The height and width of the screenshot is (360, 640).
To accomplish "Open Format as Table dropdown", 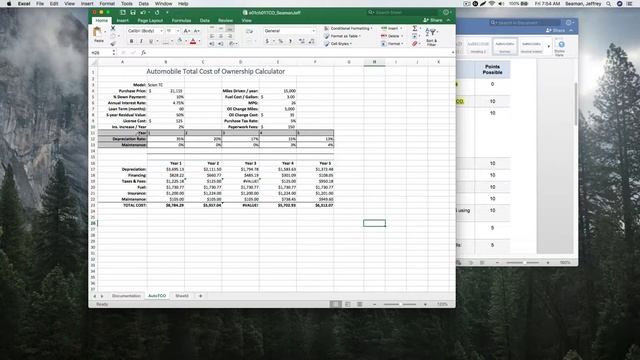I will coord(342,36).
